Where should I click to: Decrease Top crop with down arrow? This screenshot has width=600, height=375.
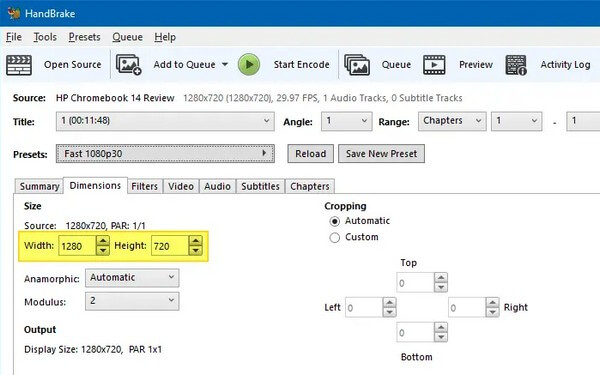[441, 287]
